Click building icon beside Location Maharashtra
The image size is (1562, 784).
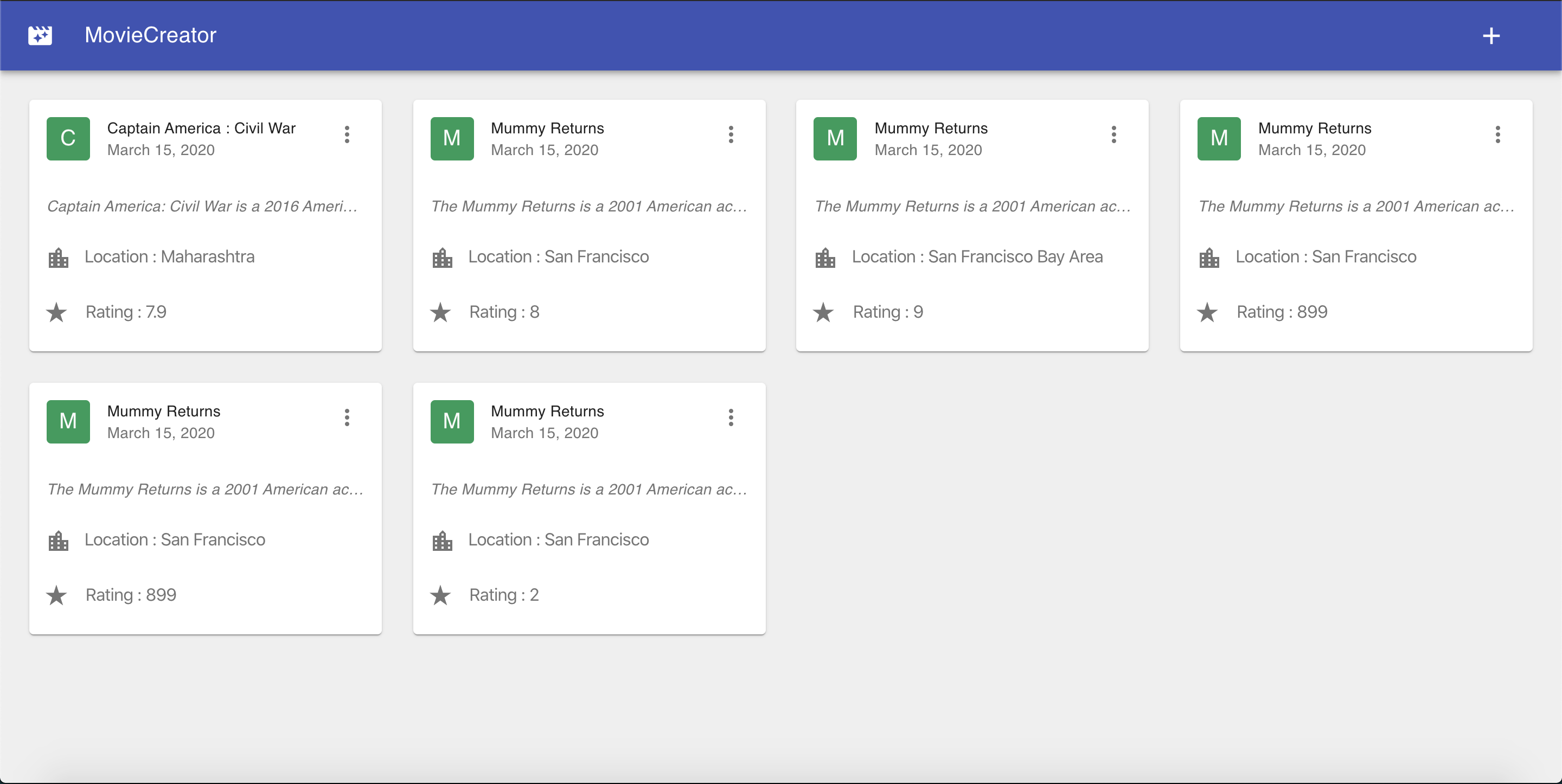pyautogui.click(x=58, y=258)
